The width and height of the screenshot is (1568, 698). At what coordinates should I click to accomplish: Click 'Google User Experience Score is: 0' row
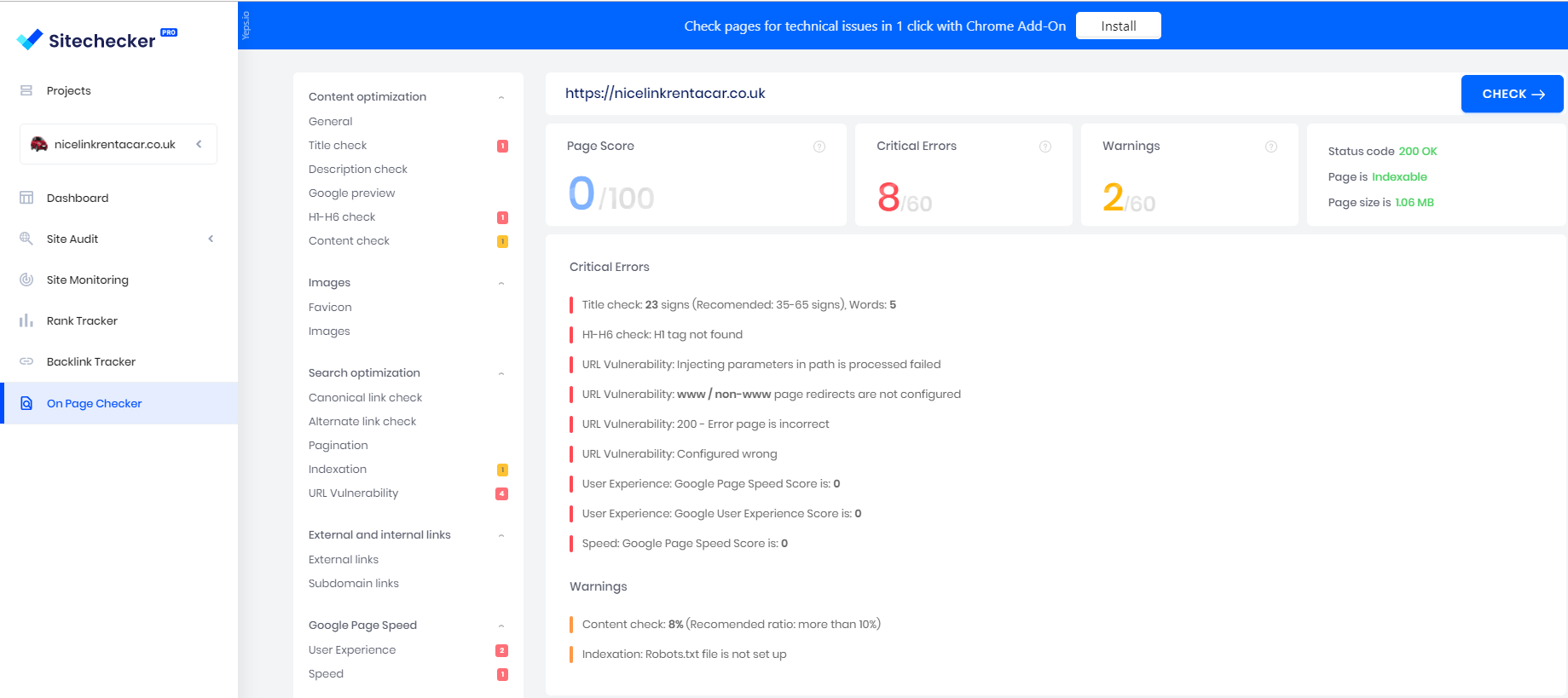pyautogui.click(x=722, y=513)
